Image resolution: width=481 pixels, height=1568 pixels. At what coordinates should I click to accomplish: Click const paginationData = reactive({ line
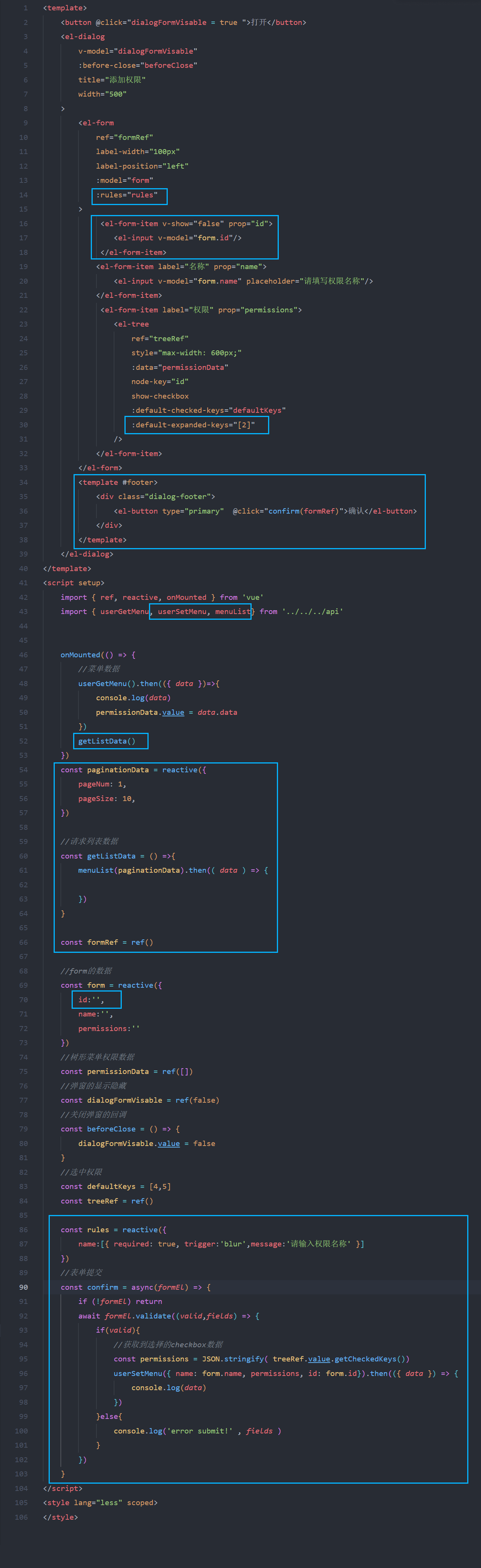coord(133,770)
